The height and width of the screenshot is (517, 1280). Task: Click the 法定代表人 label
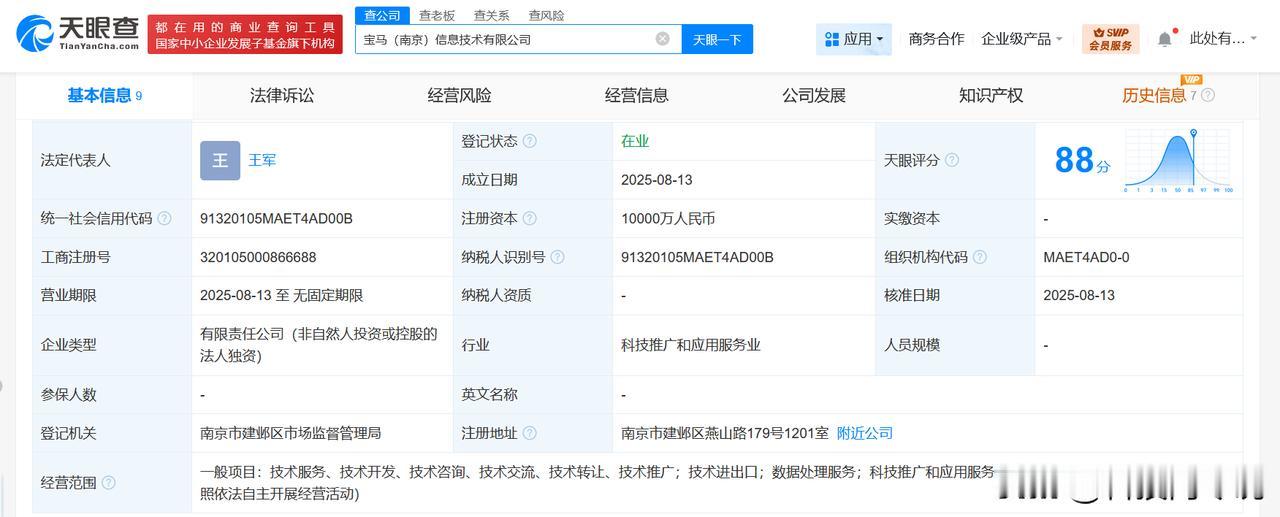(76, 160)
